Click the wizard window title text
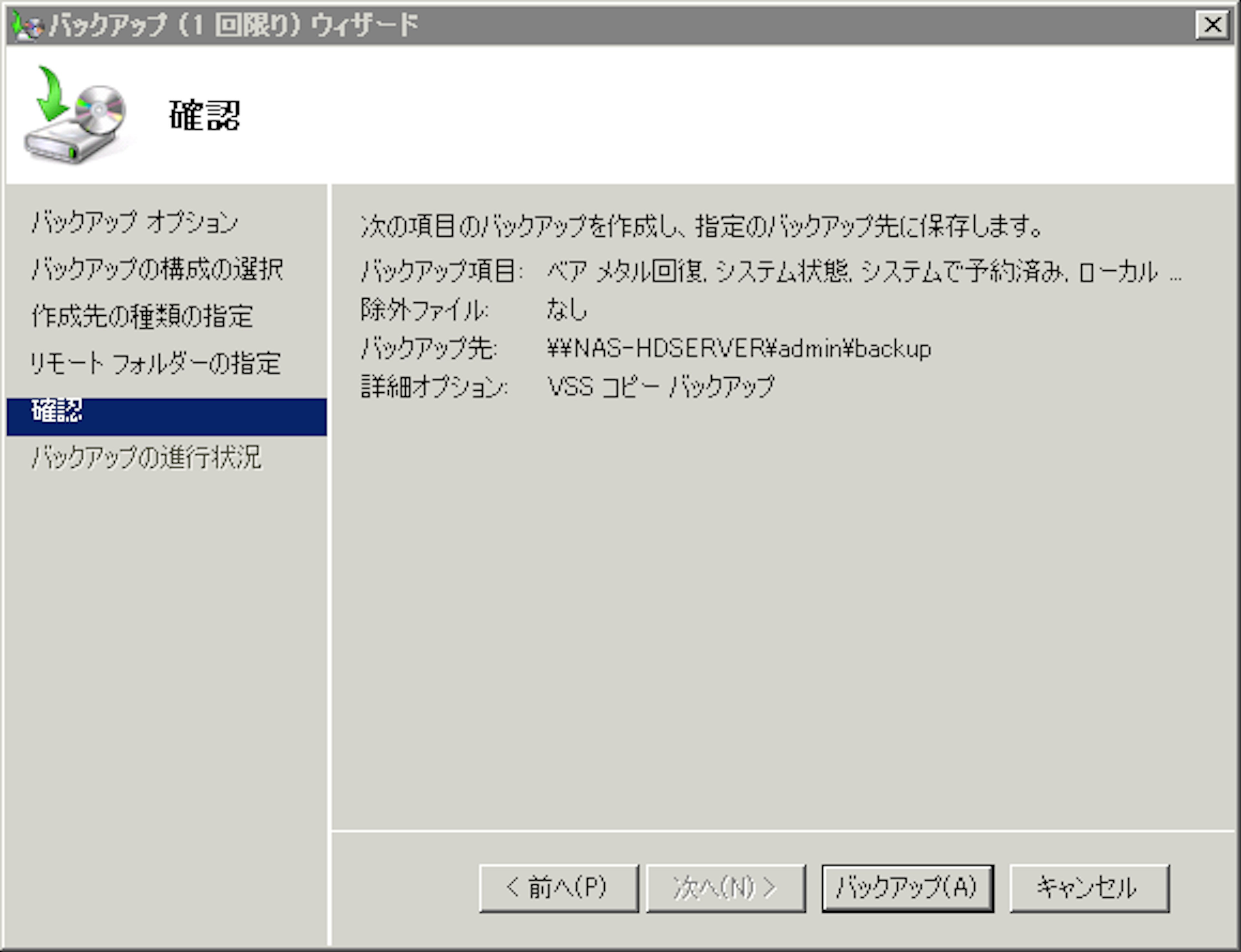This screenshot has width=1241, height=952. pyautogui.click(x=233, y=26)
